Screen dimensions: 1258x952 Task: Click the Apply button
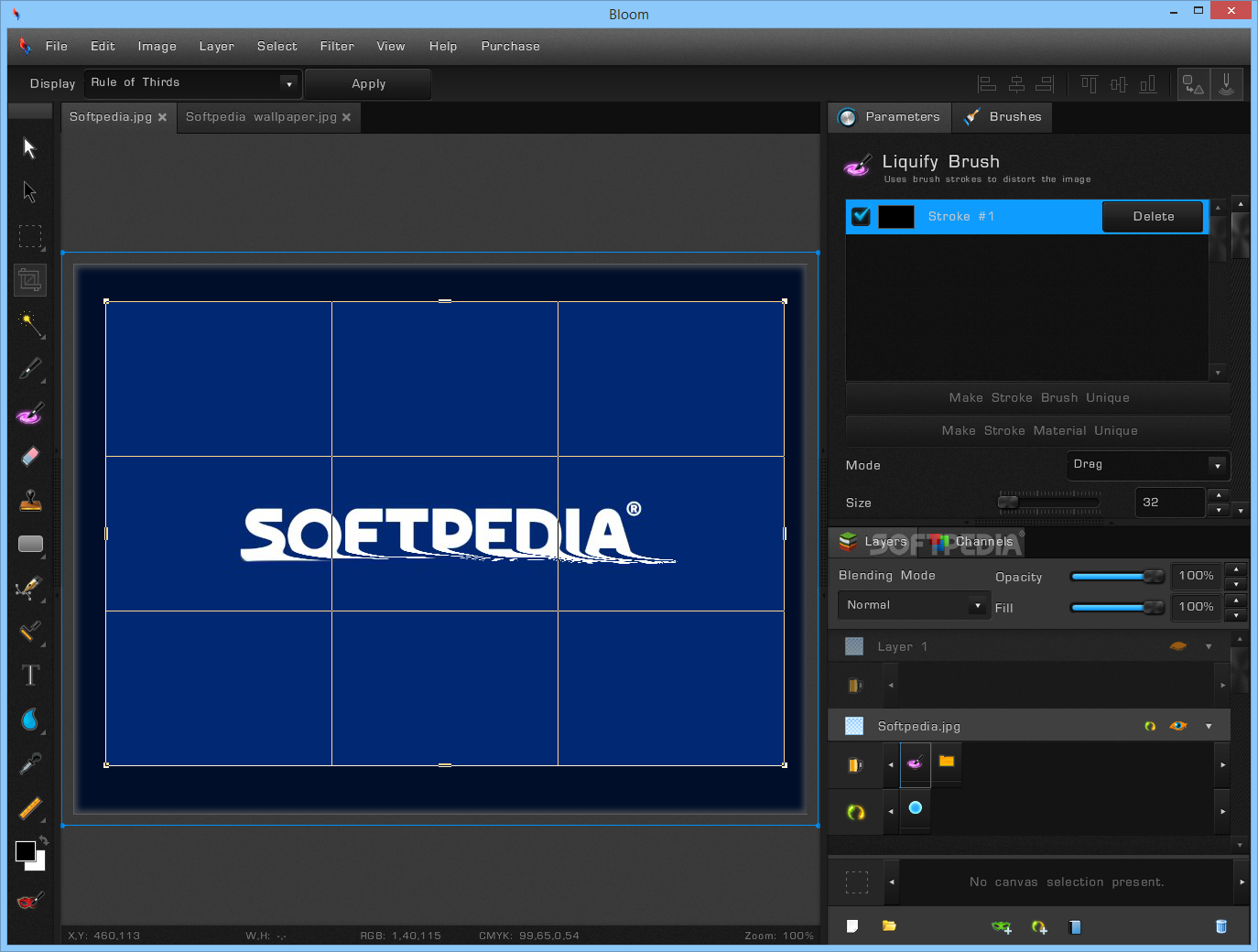pyautogui.click(x=368, y=84)
